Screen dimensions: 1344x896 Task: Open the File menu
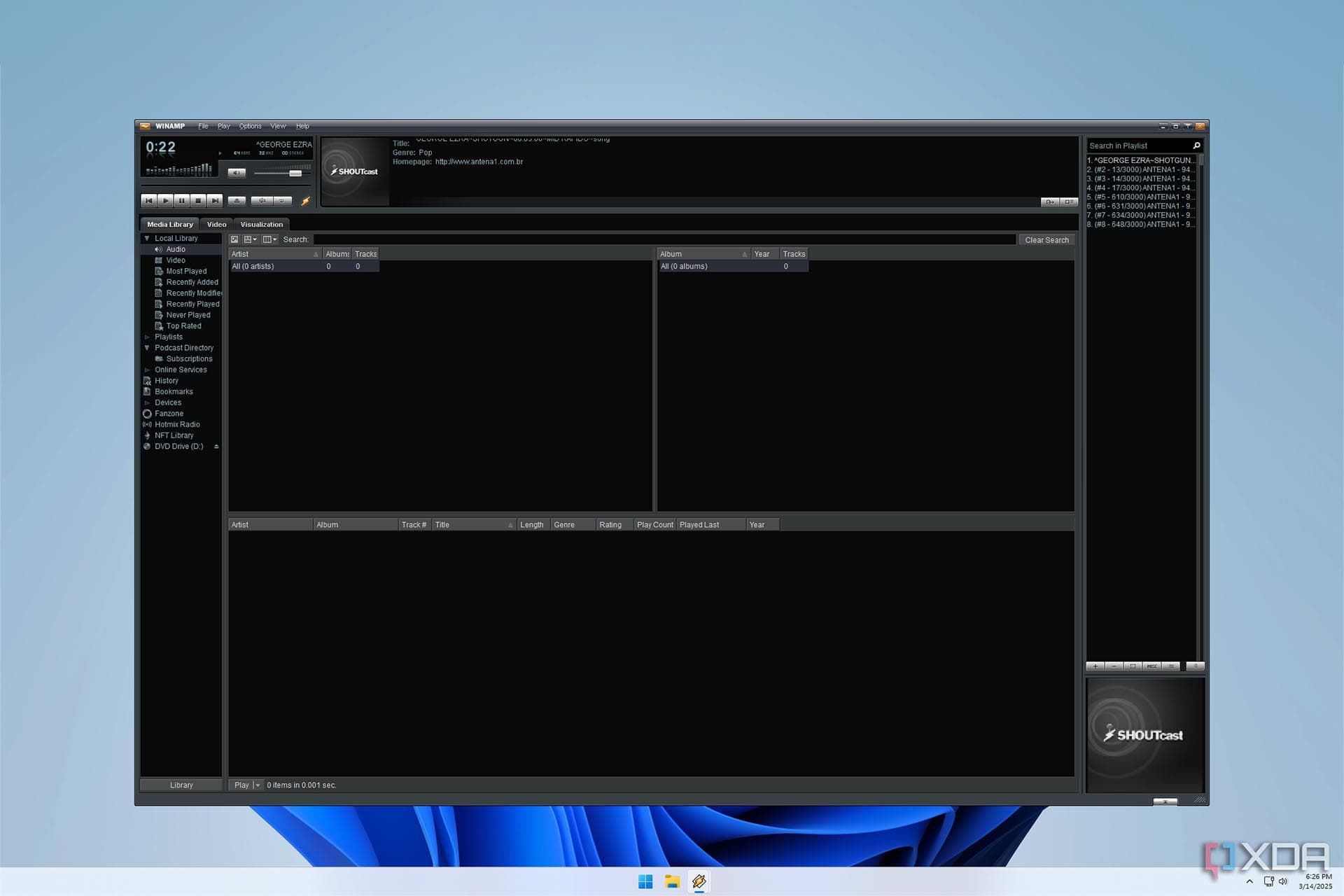pyautogui.click(x=203, y=127)
